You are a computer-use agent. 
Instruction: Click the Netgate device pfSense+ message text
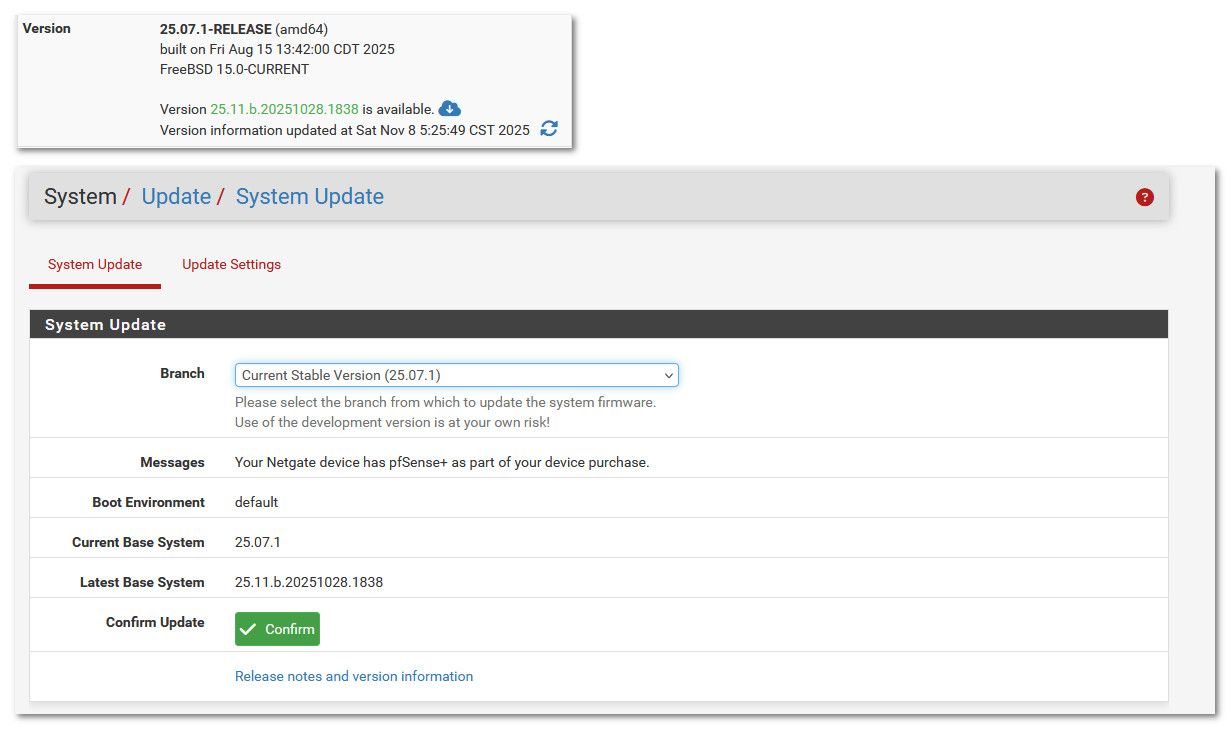tap(441, 462)
